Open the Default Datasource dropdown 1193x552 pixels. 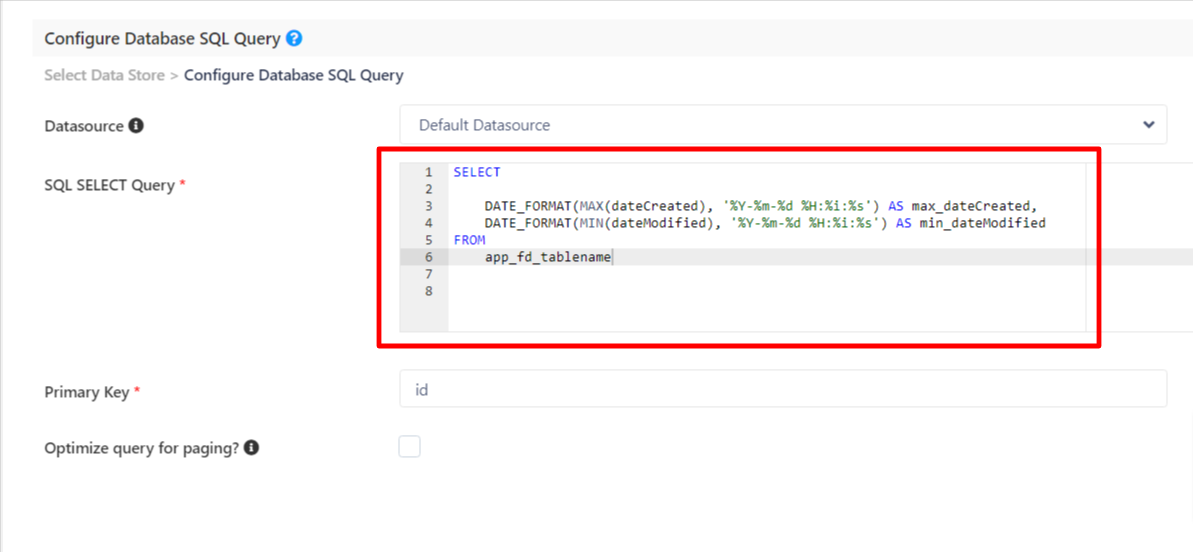click(x=783, y=125)
